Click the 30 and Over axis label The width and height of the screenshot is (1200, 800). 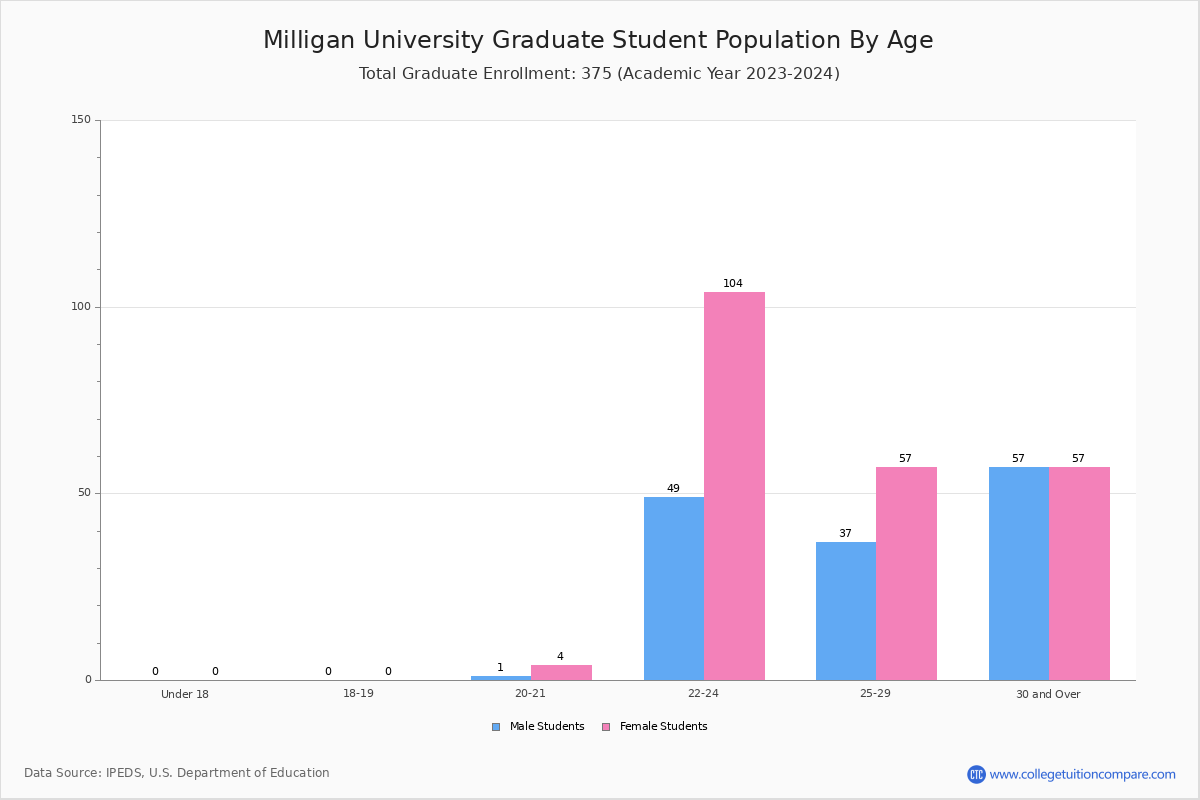[1048, 694]
